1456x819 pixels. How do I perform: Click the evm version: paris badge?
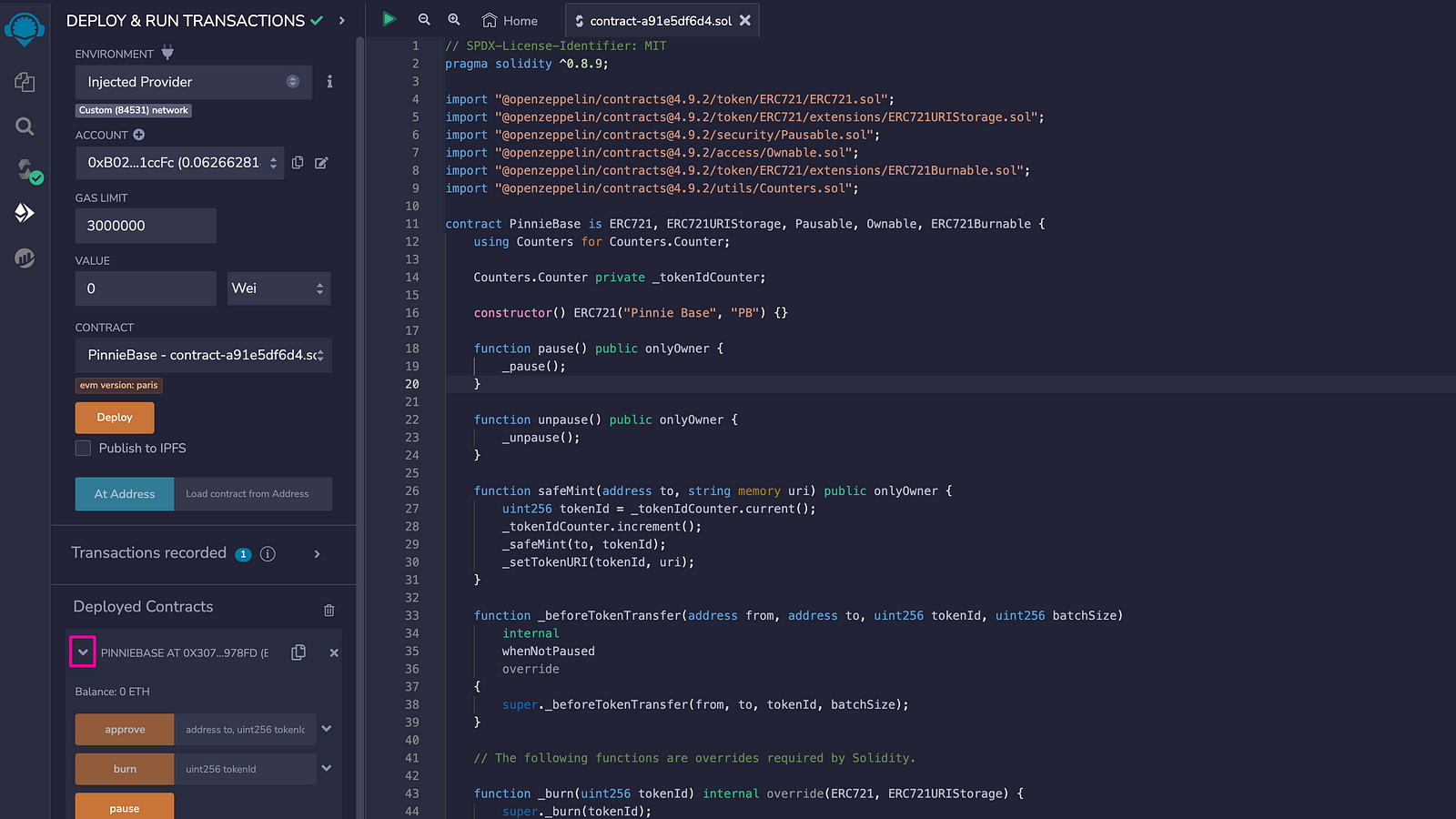click(x=119, y=386)
